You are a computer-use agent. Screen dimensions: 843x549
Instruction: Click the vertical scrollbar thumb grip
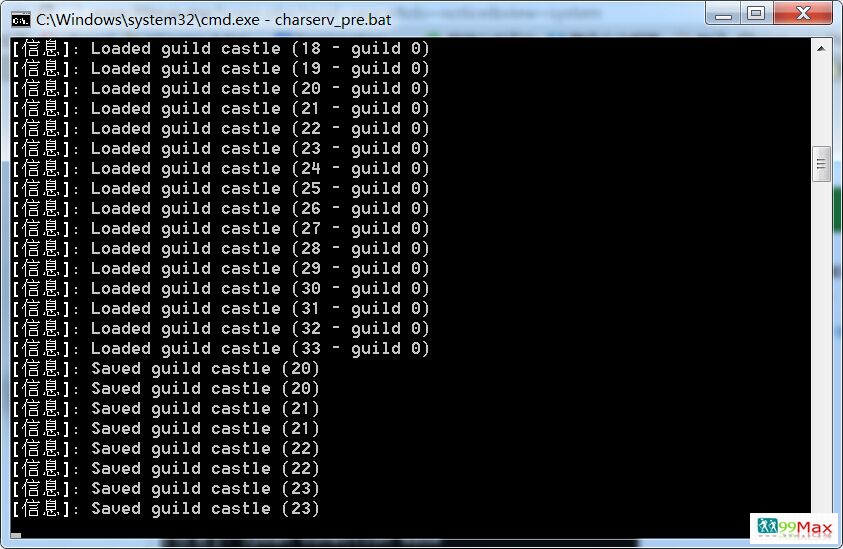pos(821,164)
